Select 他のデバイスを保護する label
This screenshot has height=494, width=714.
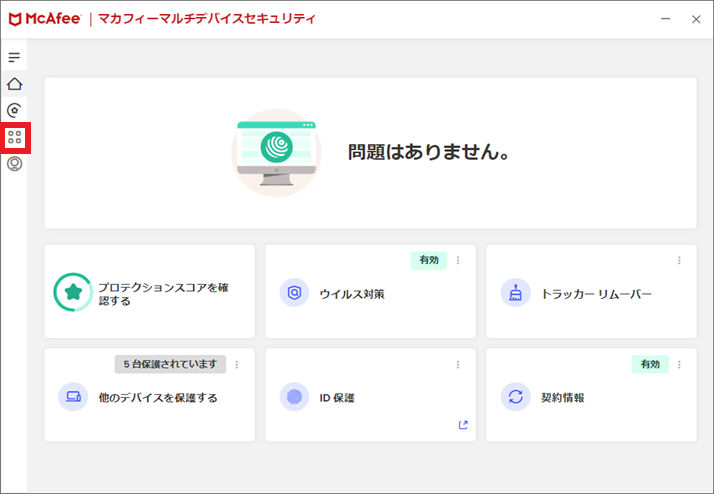point(158,398)
